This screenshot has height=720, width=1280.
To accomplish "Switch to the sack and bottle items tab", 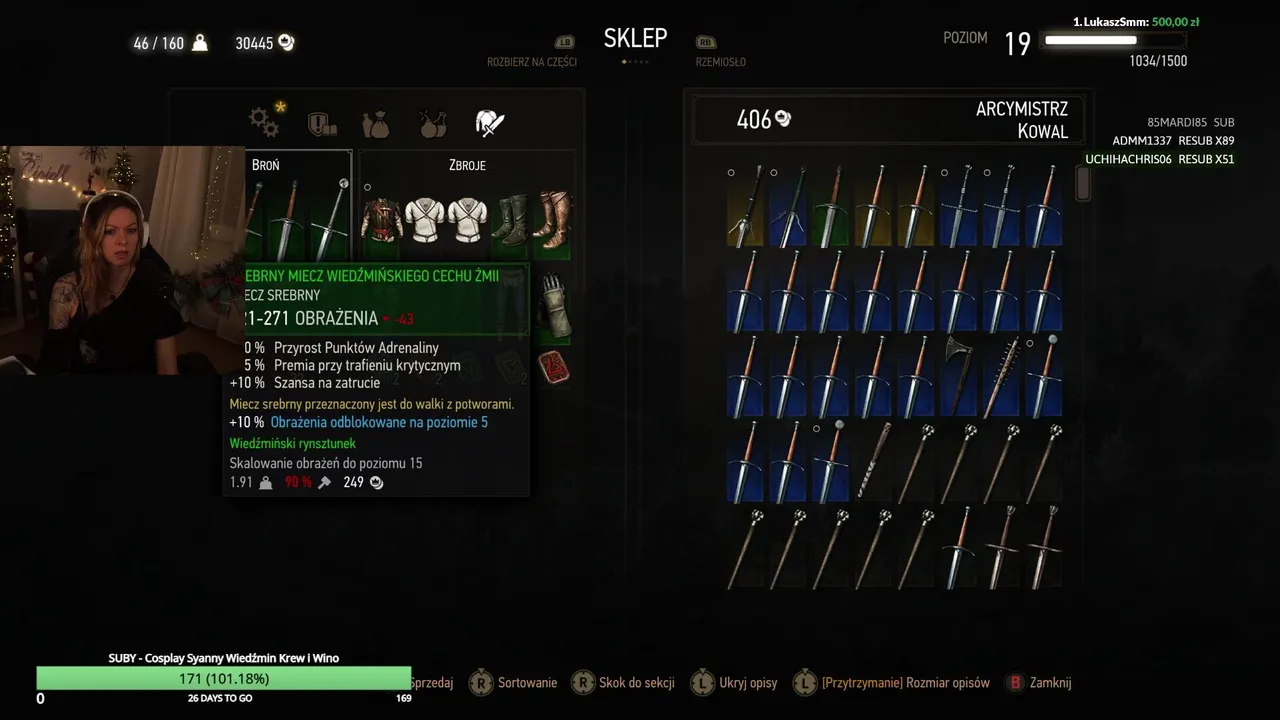I will [376, 123].
